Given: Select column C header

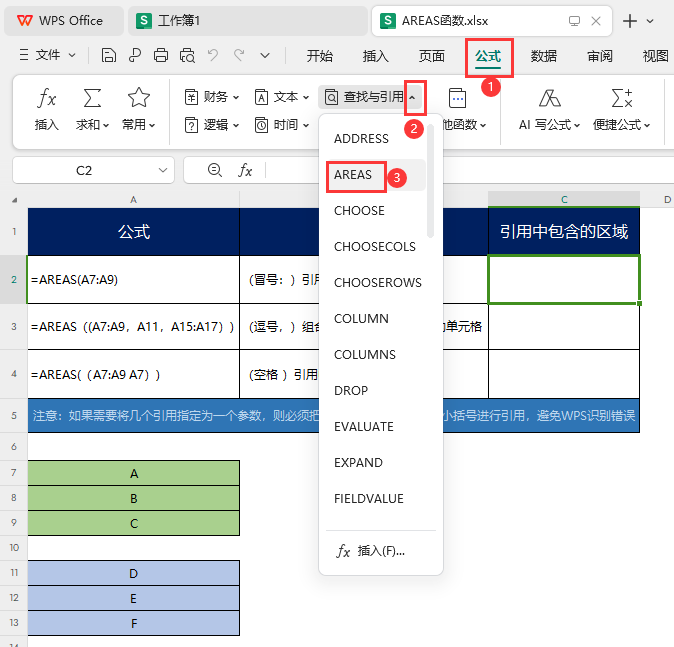Looking at the screenshot, I should coord(564,199).
